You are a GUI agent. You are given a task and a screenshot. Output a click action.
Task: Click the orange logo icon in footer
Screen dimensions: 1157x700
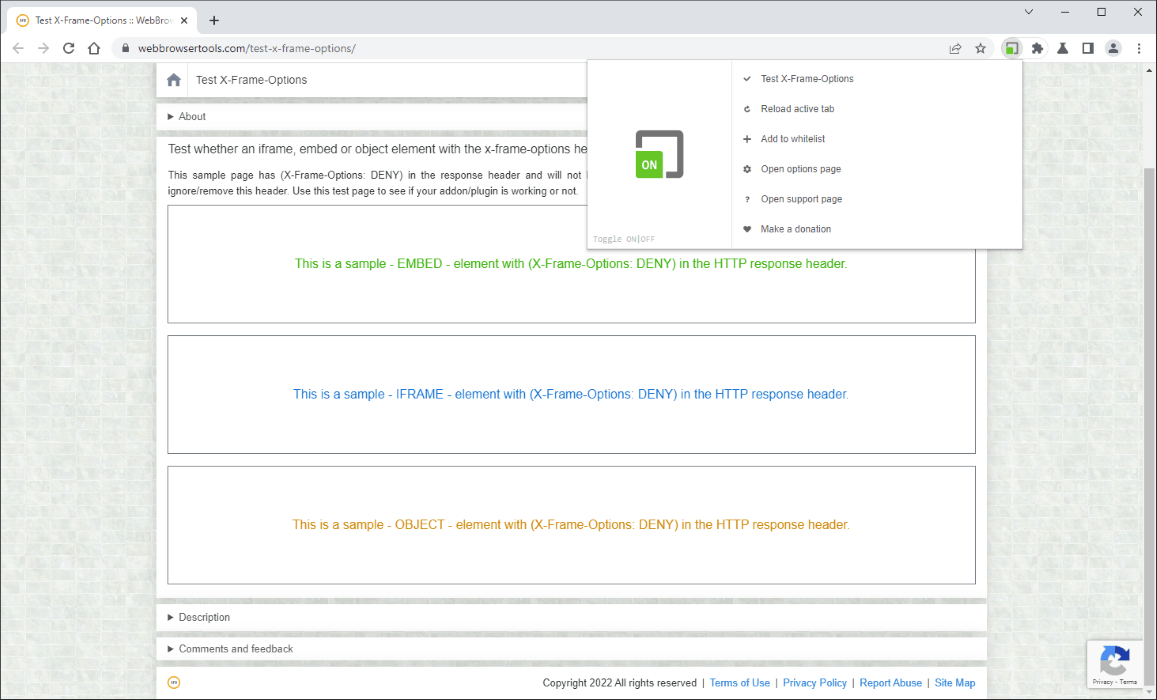(173, 682)
